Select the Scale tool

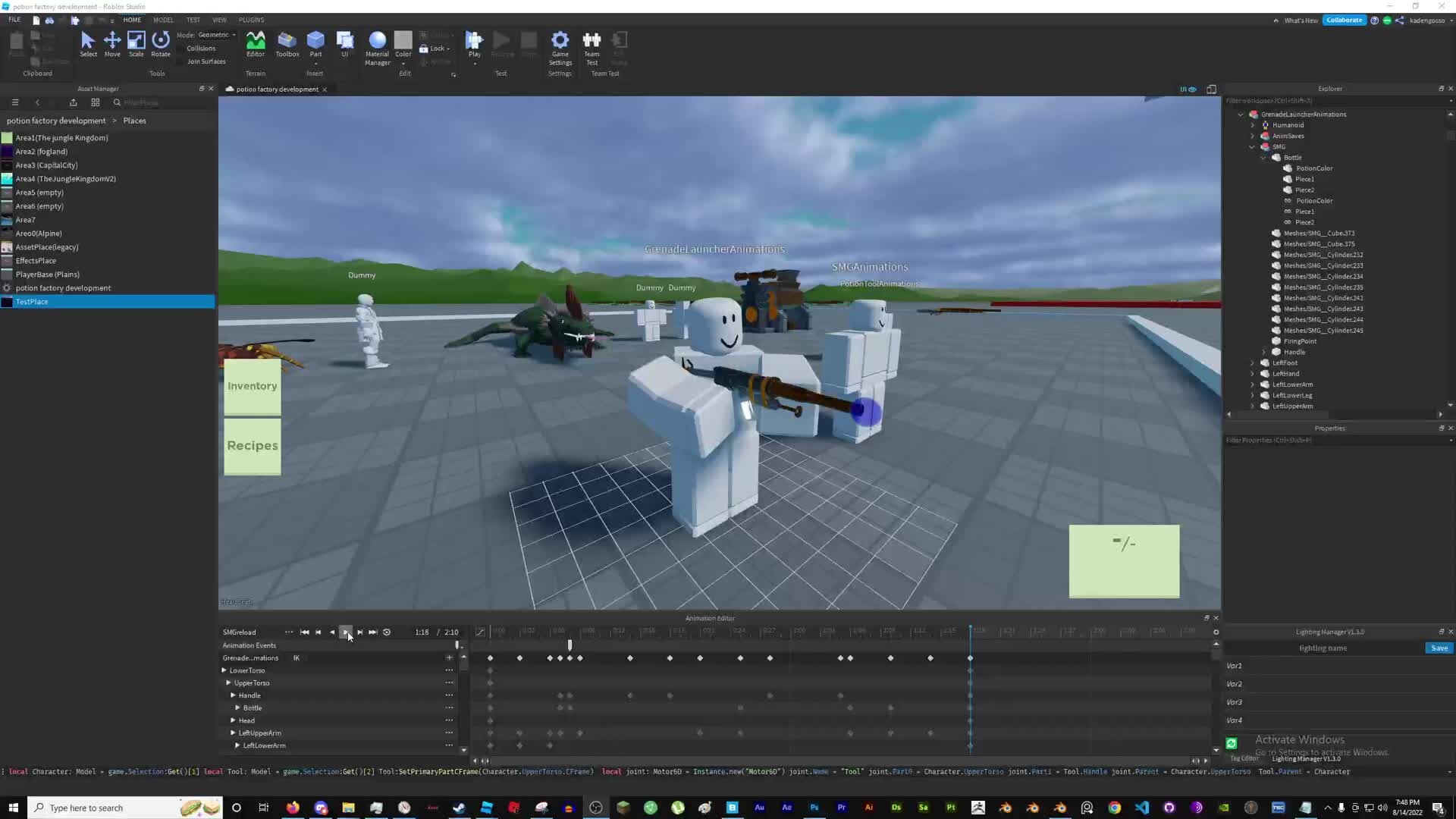[136, 44]
